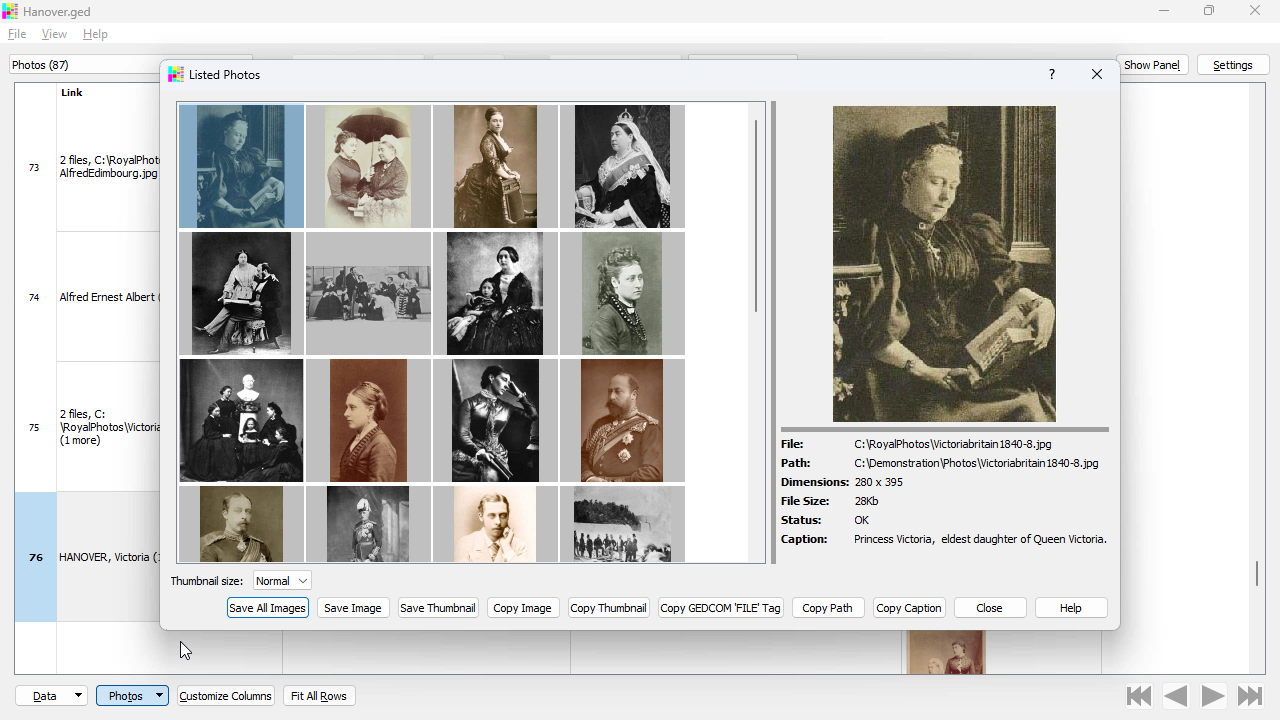
Task: Open the Photos dropdown arrow at bottom
Action: click(x=159, y=696)
